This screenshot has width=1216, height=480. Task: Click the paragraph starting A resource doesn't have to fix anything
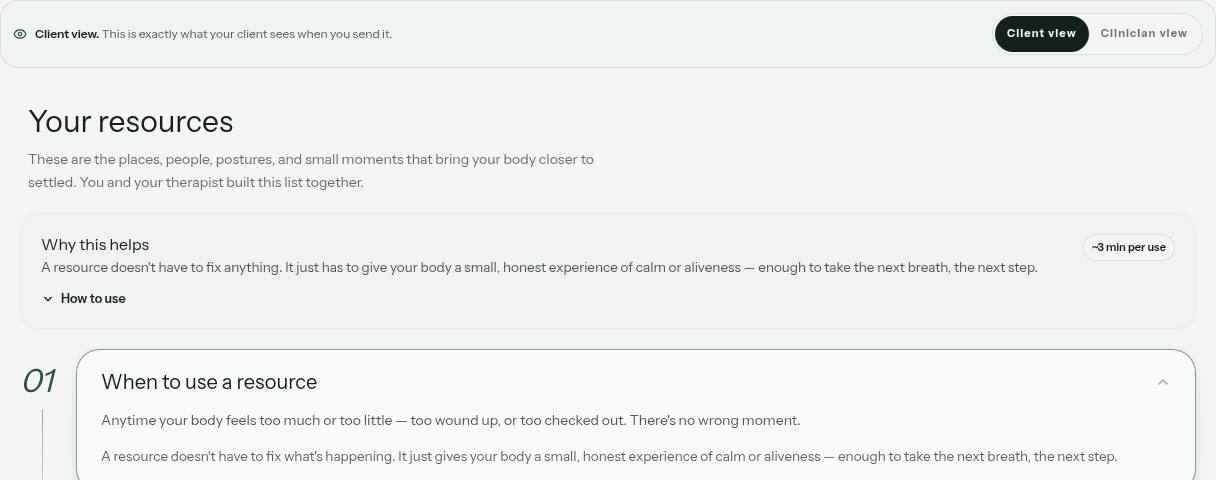coord(539,268)
